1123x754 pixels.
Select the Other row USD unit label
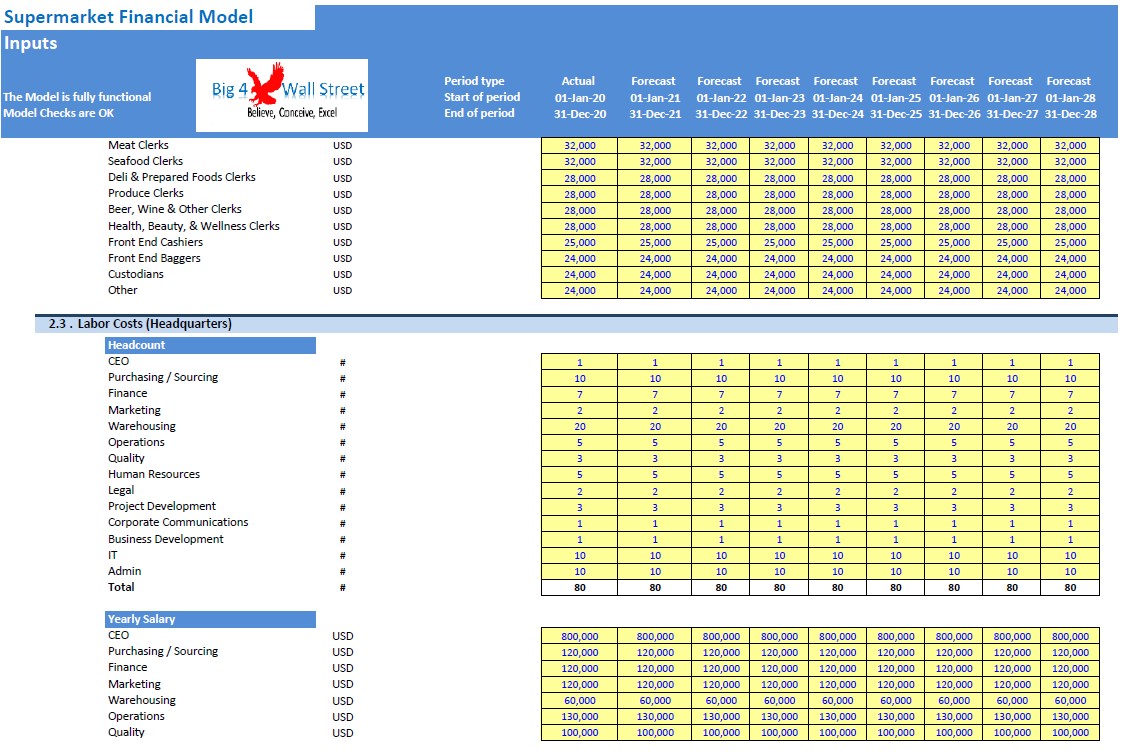point(342,291)
